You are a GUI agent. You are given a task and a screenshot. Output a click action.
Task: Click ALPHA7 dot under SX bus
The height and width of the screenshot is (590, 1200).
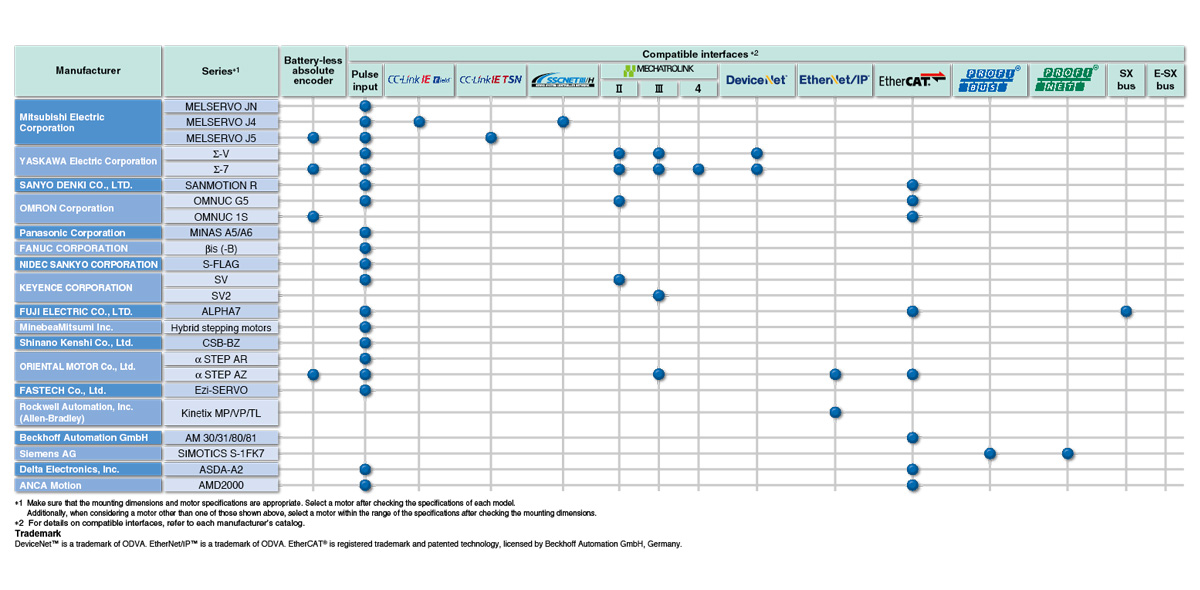(x=1126, y=311)
